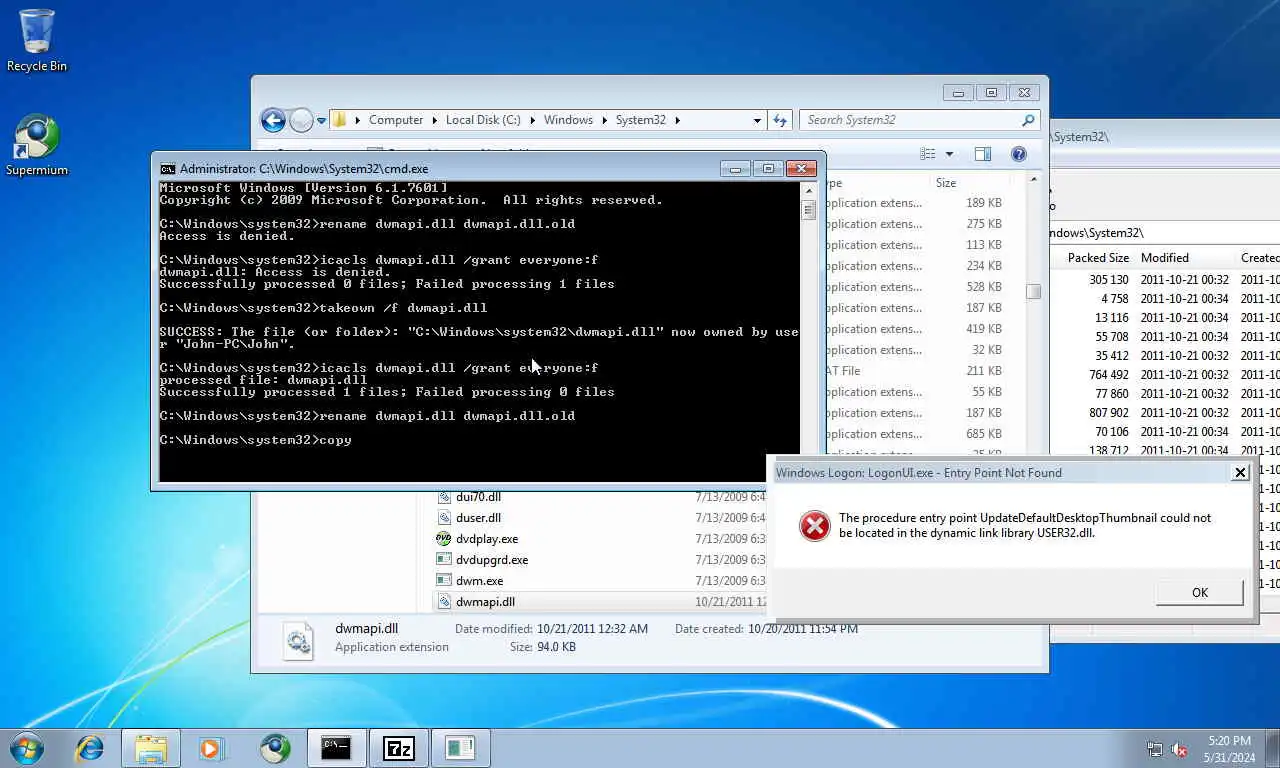Click the magnifier icon in search box
The image size is (1280, 768).
[1028, 120]
